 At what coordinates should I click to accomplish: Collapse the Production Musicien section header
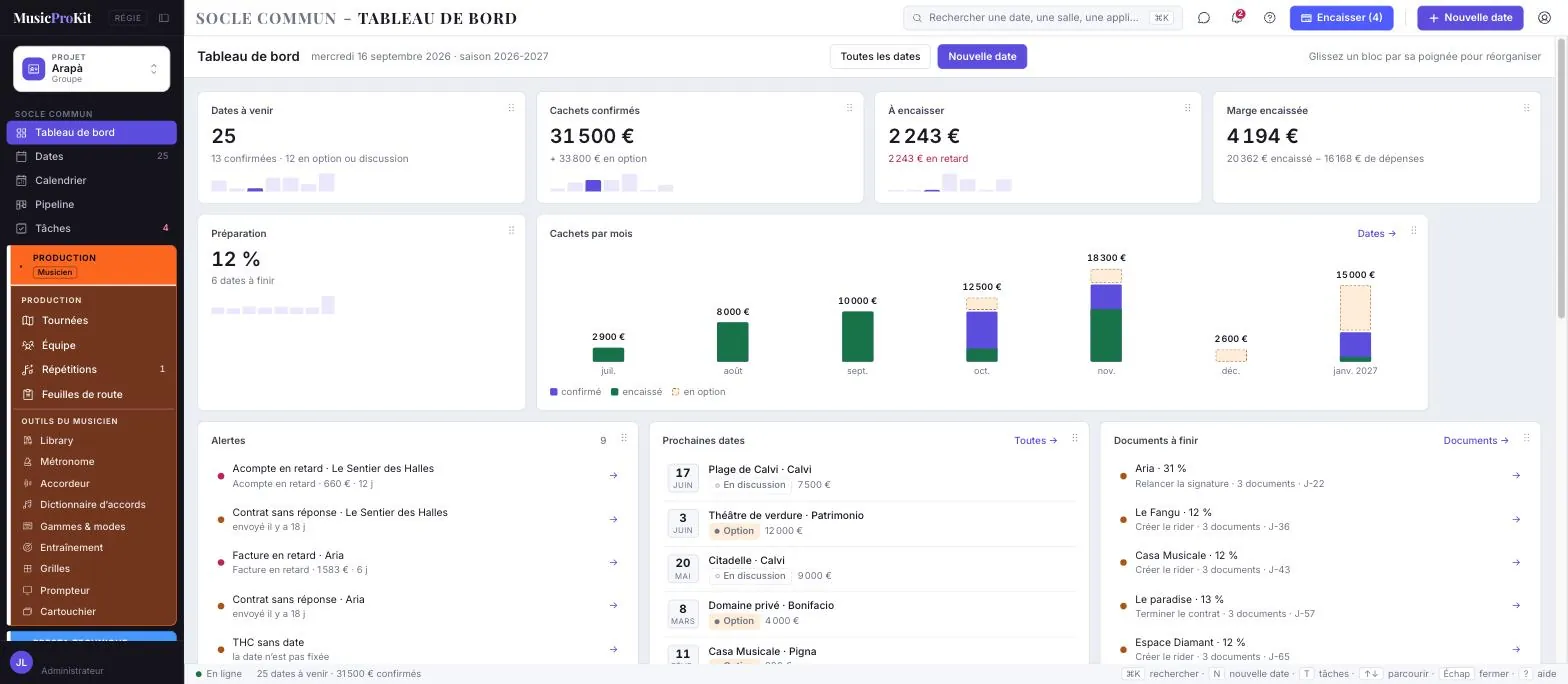[x=93, y=265]
